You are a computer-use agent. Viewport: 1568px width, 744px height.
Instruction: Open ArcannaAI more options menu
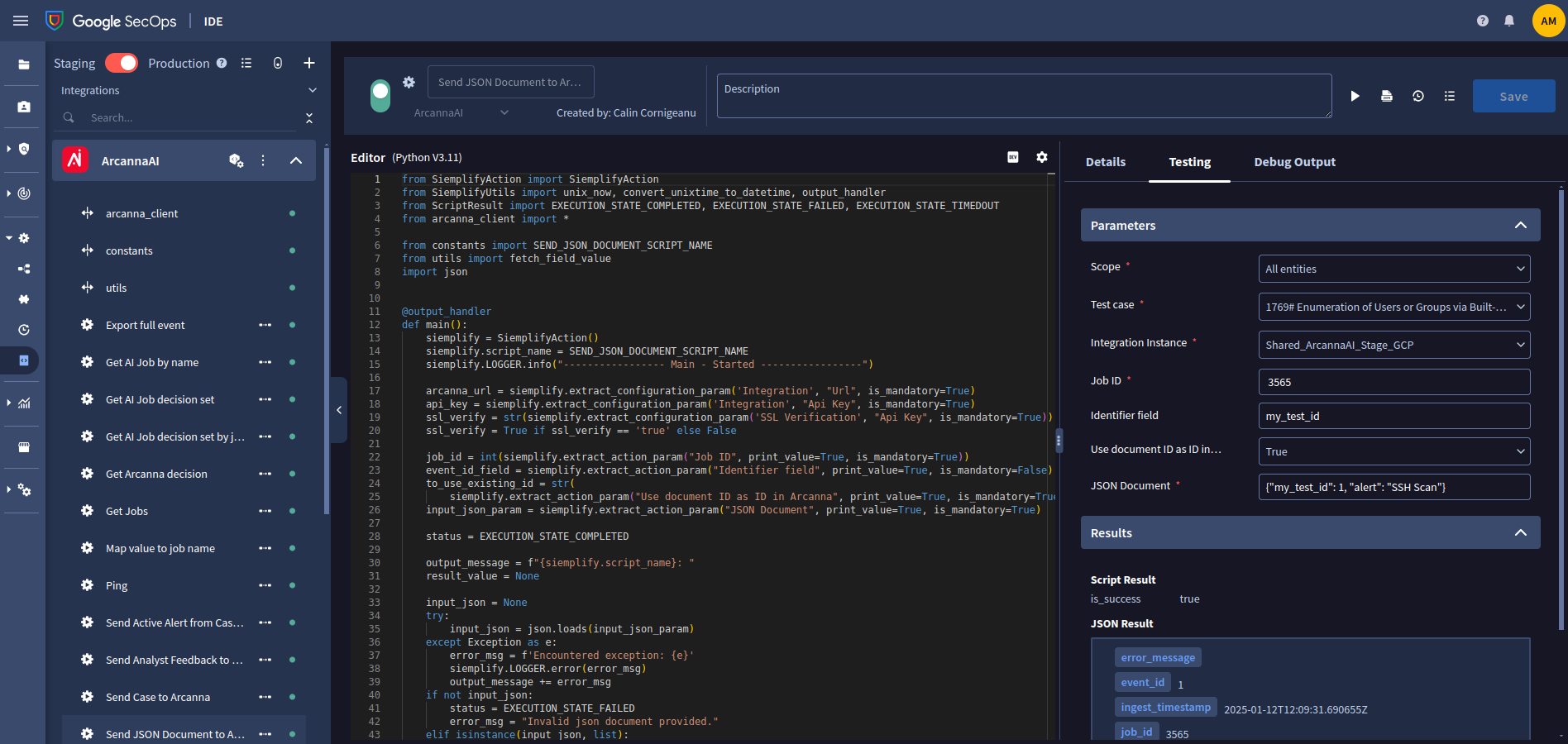tap(263, 160)
